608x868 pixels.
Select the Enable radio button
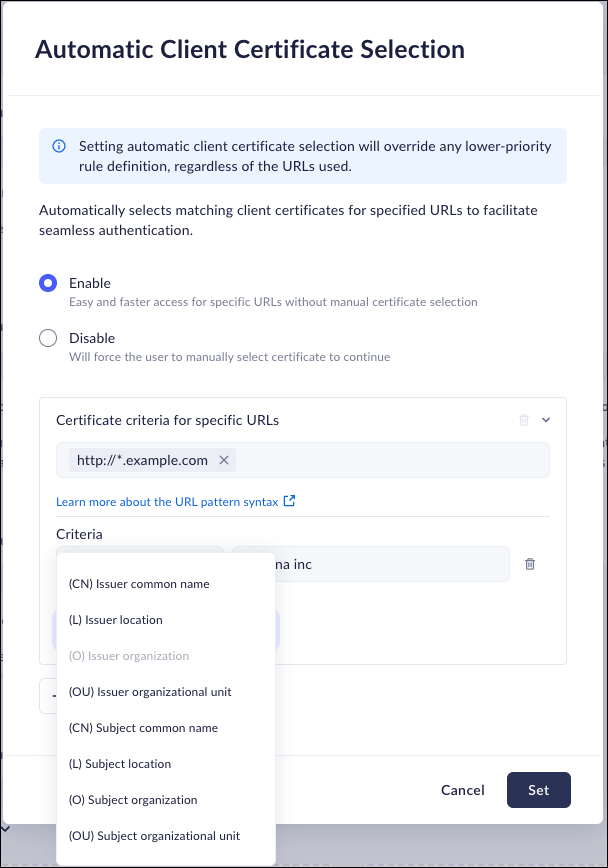[x=48, y=283]
